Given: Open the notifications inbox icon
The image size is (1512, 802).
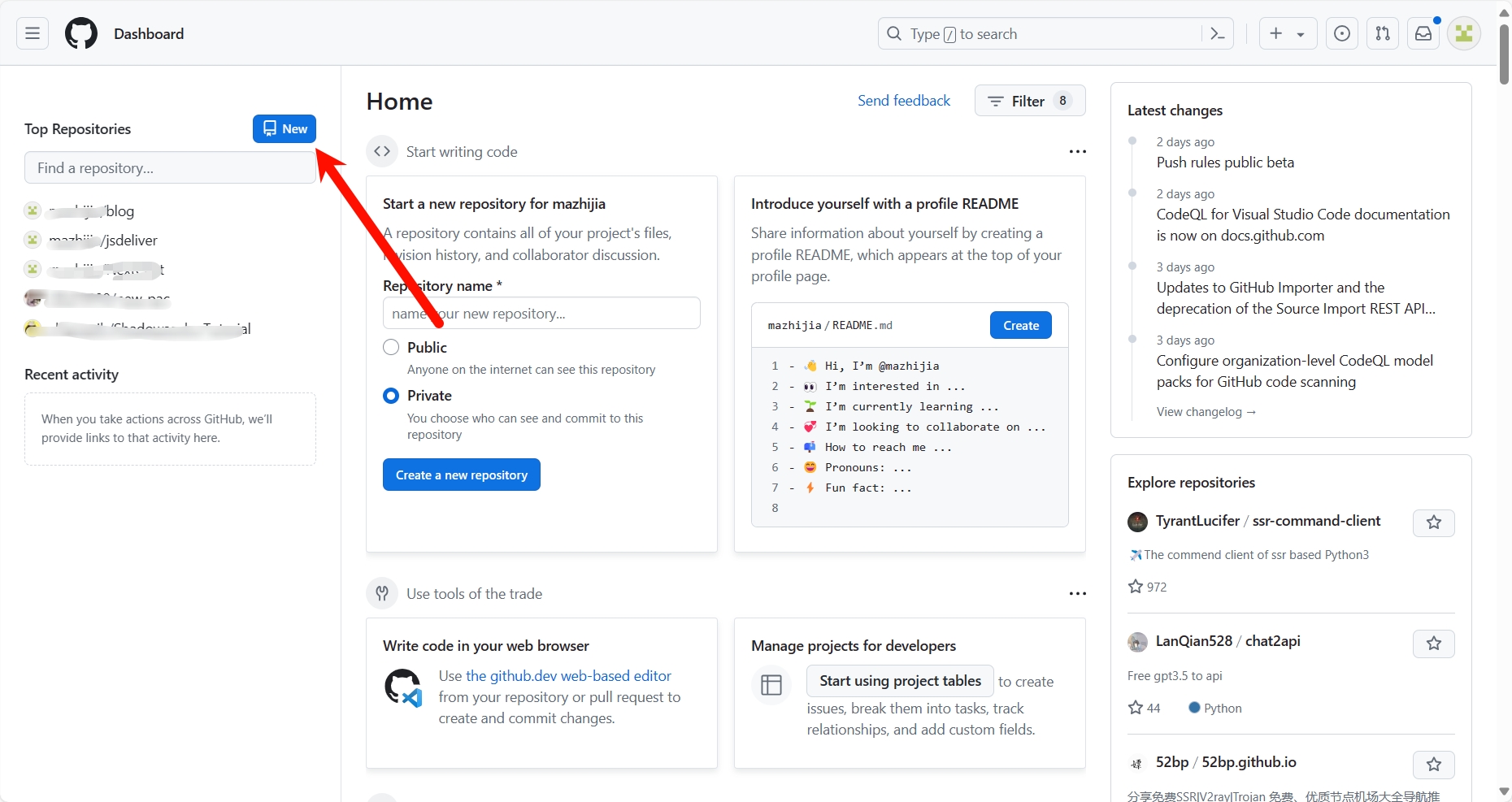Looking at the screenshot, I should 1423,33.
